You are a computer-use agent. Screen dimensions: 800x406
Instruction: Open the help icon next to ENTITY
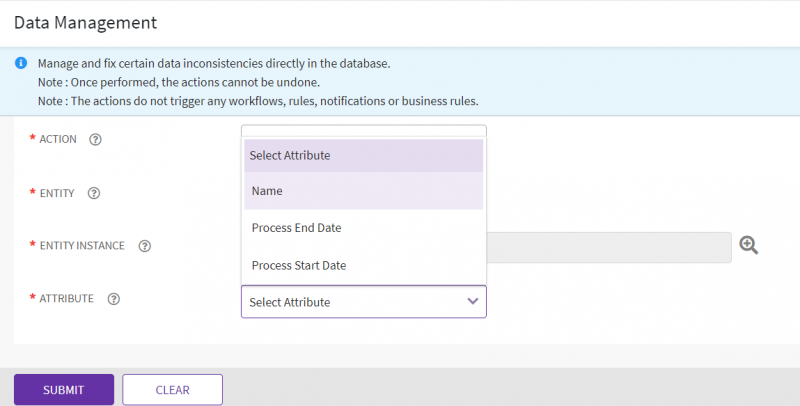pyautogui.click(x=94, y=193)
